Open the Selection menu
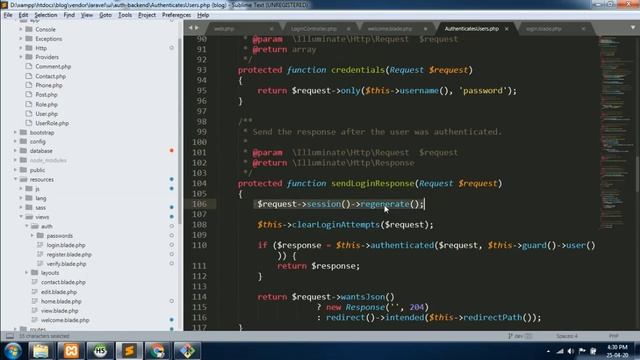The height and width of the screenshot is (360, 640). pos(45,15)
